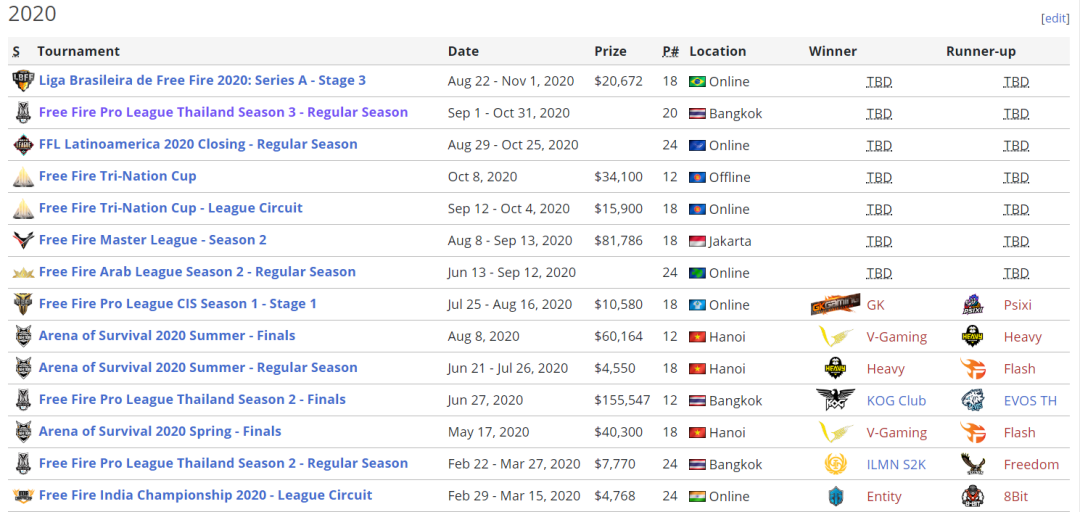
Task: Open Free Fire India Championship 2020 link
Action: 205,496
